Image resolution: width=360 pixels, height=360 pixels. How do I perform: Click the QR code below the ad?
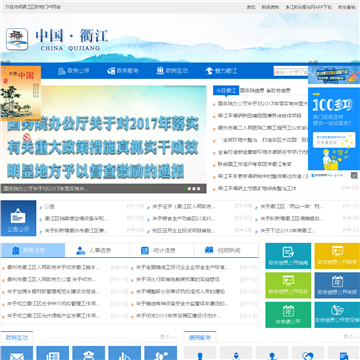tap(354, 175)
